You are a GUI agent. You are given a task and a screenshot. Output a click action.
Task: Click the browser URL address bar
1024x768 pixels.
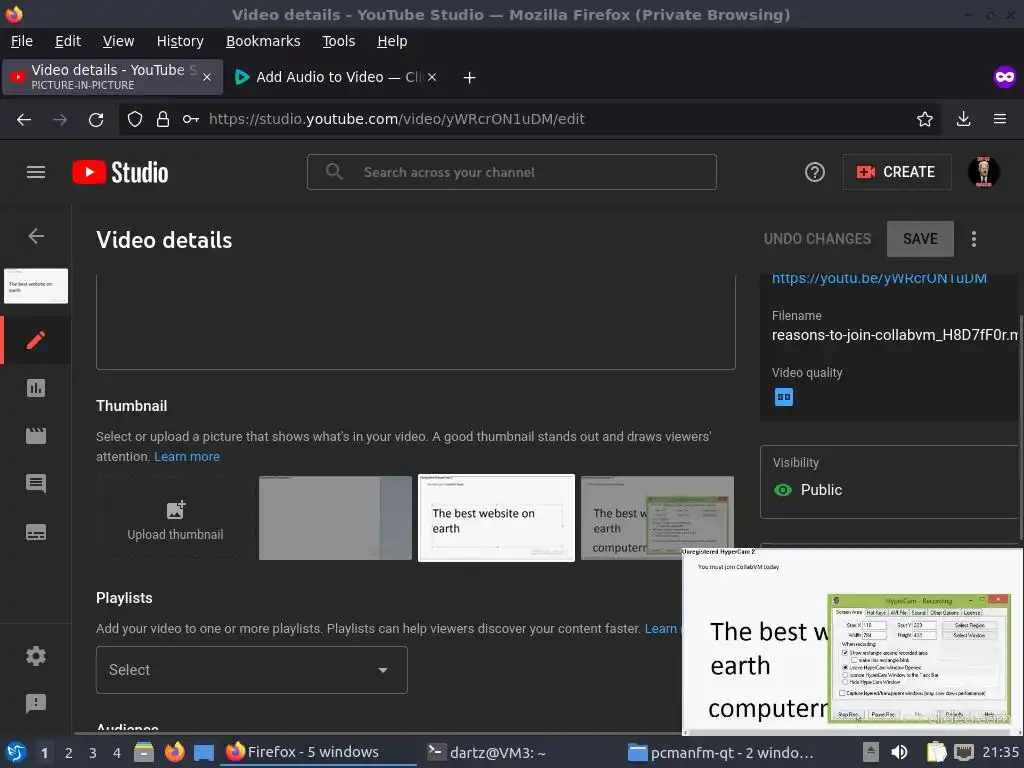pyautogui.click(x=529, y=119)
